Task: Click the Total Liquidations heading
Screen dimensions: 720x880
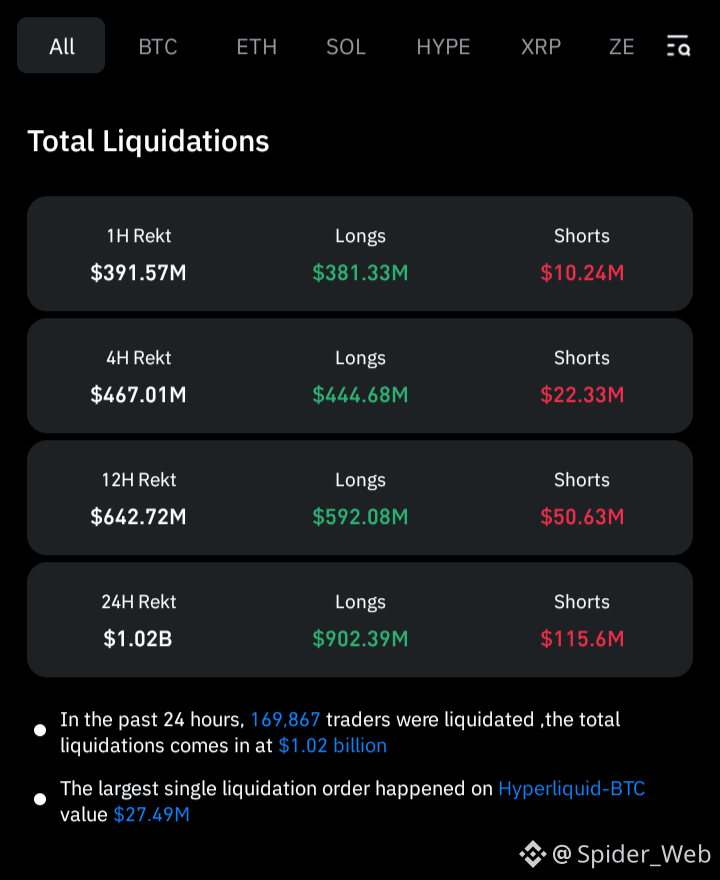Action: (148, 141)
